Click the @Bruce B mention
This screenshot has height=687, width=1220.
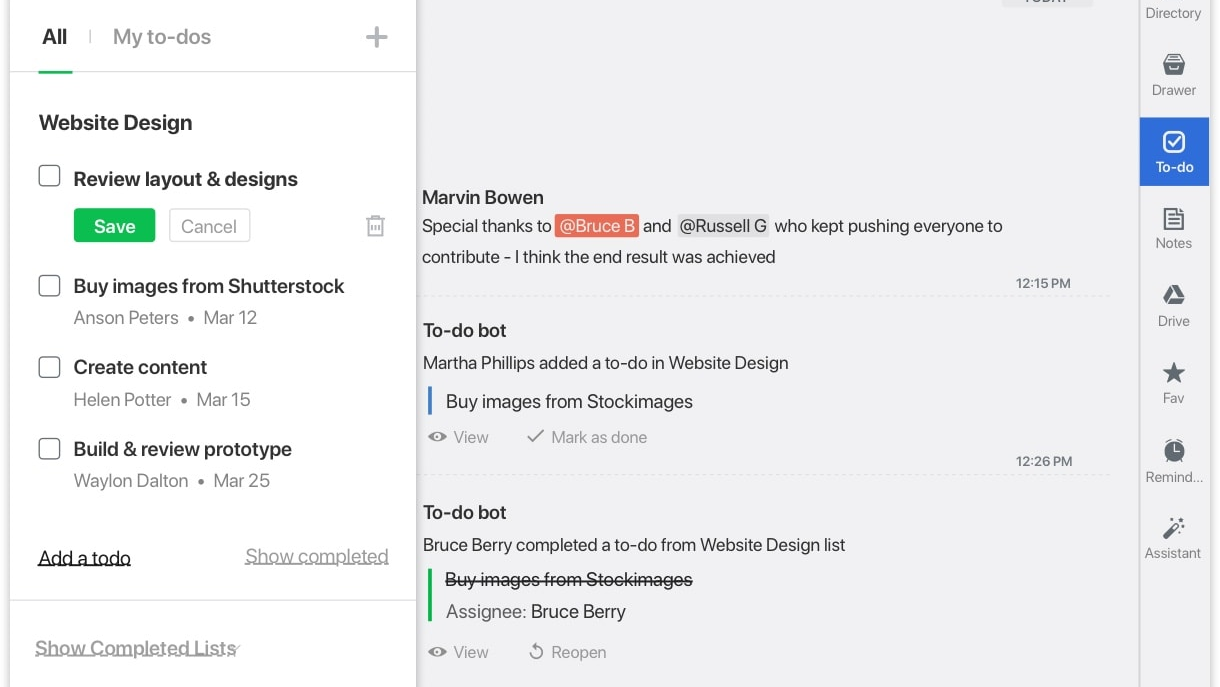coord(596,226)
